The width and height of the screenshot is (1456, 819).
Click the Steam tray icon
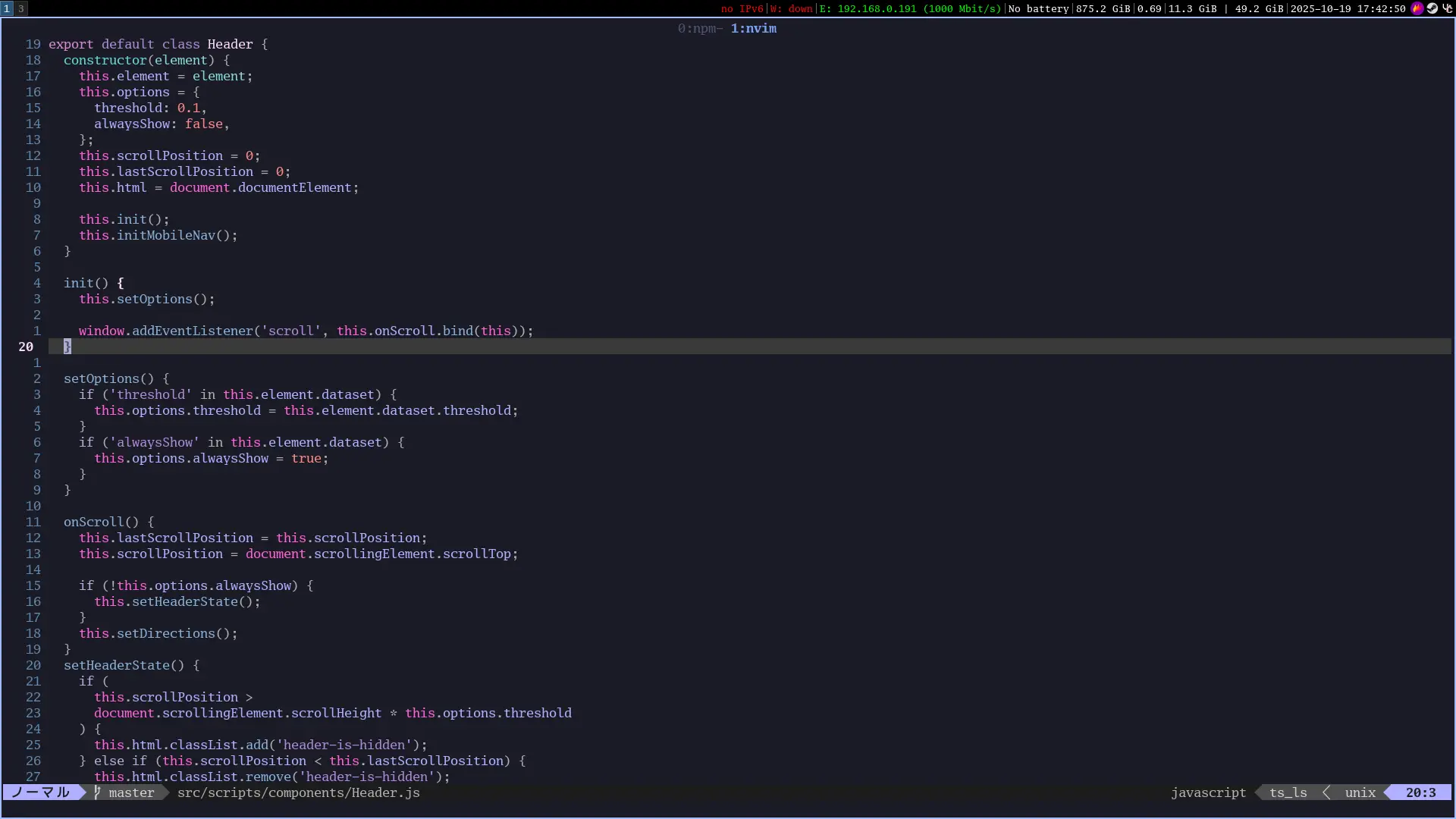point(1432,8)
